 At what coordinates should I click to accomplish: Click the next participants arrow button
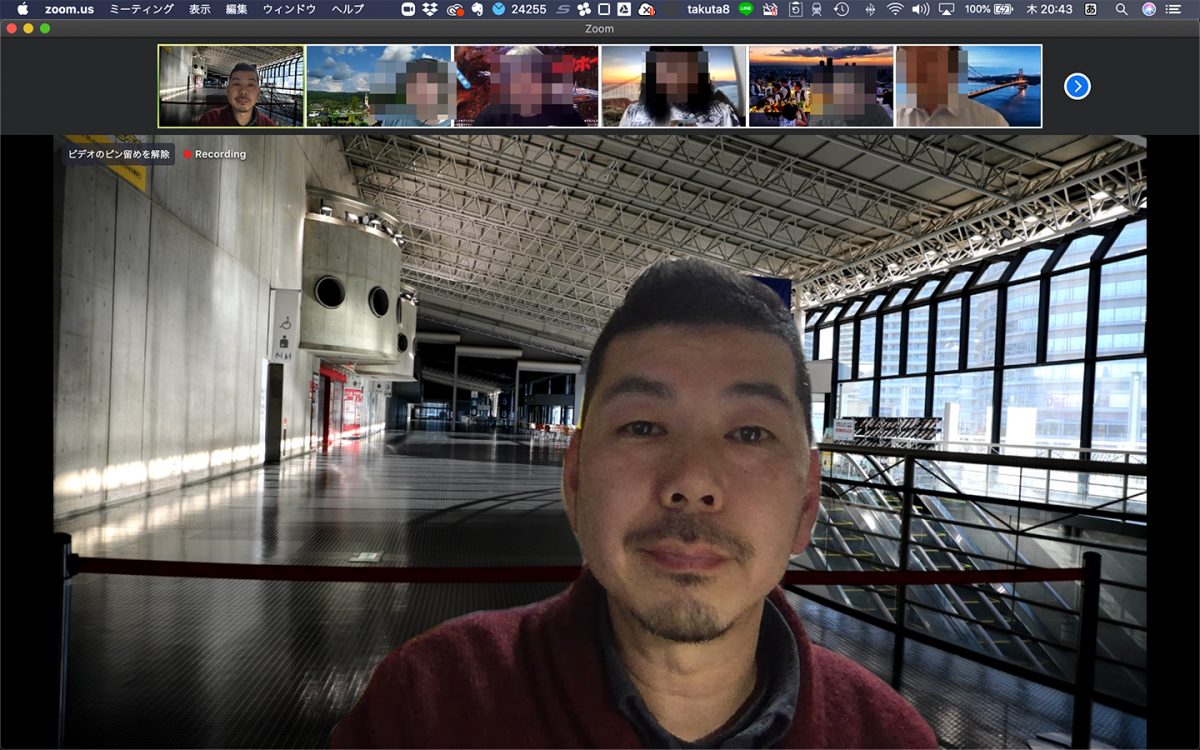coord(1077,87)
